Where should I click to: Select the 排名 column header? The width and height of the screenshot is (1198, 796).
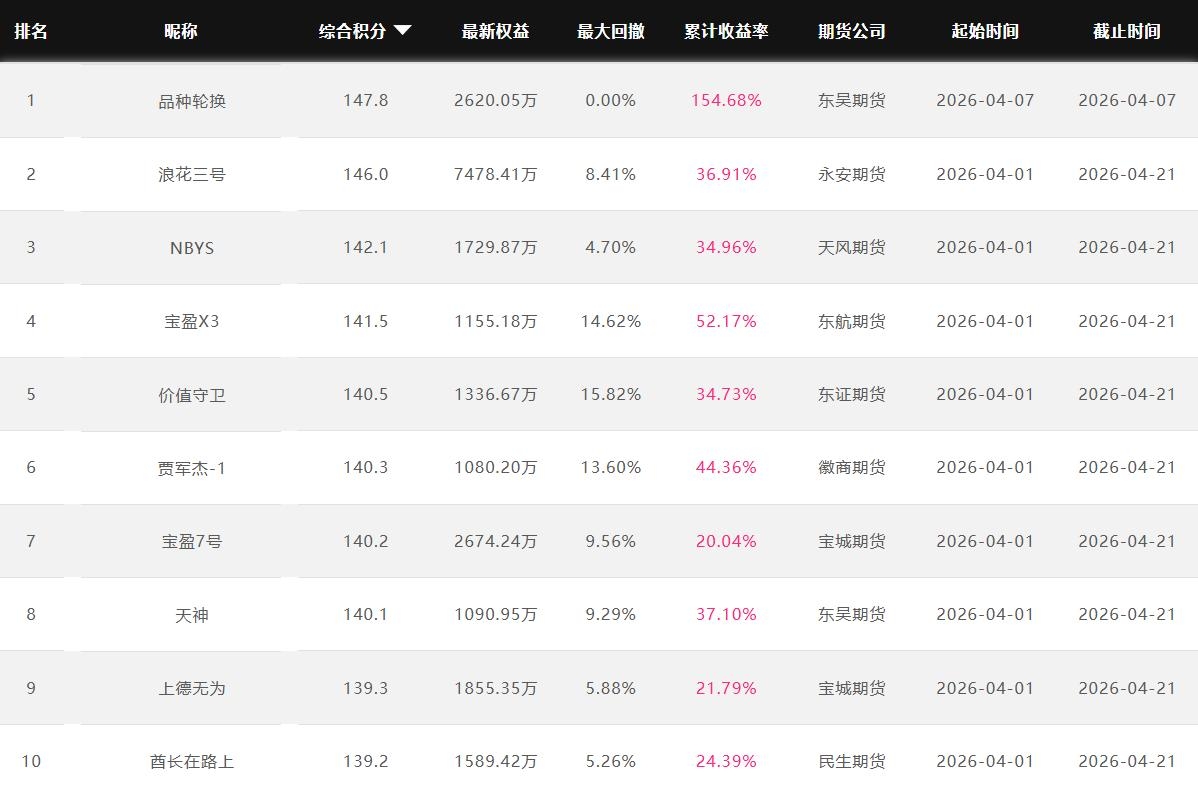pyautogui.click(x=31, y=31)
